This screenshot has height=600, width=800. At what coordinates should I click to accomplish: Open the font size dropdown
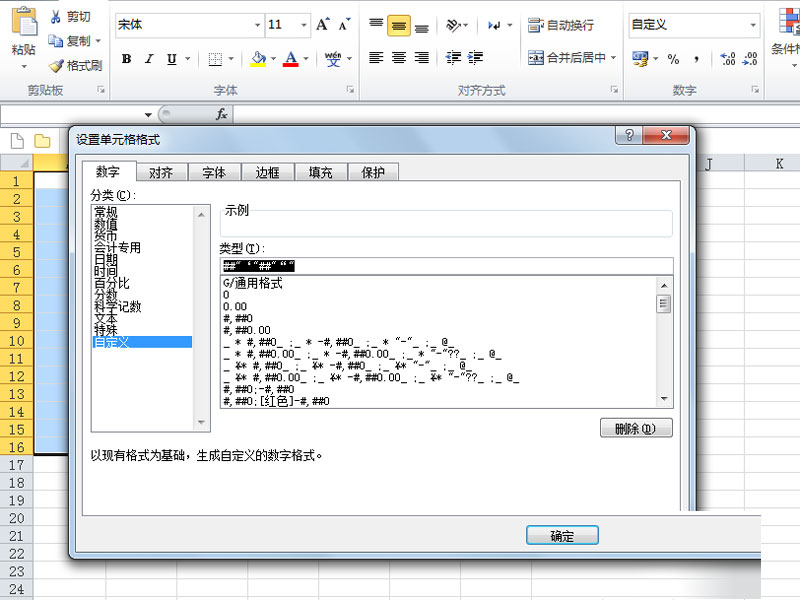304,25
